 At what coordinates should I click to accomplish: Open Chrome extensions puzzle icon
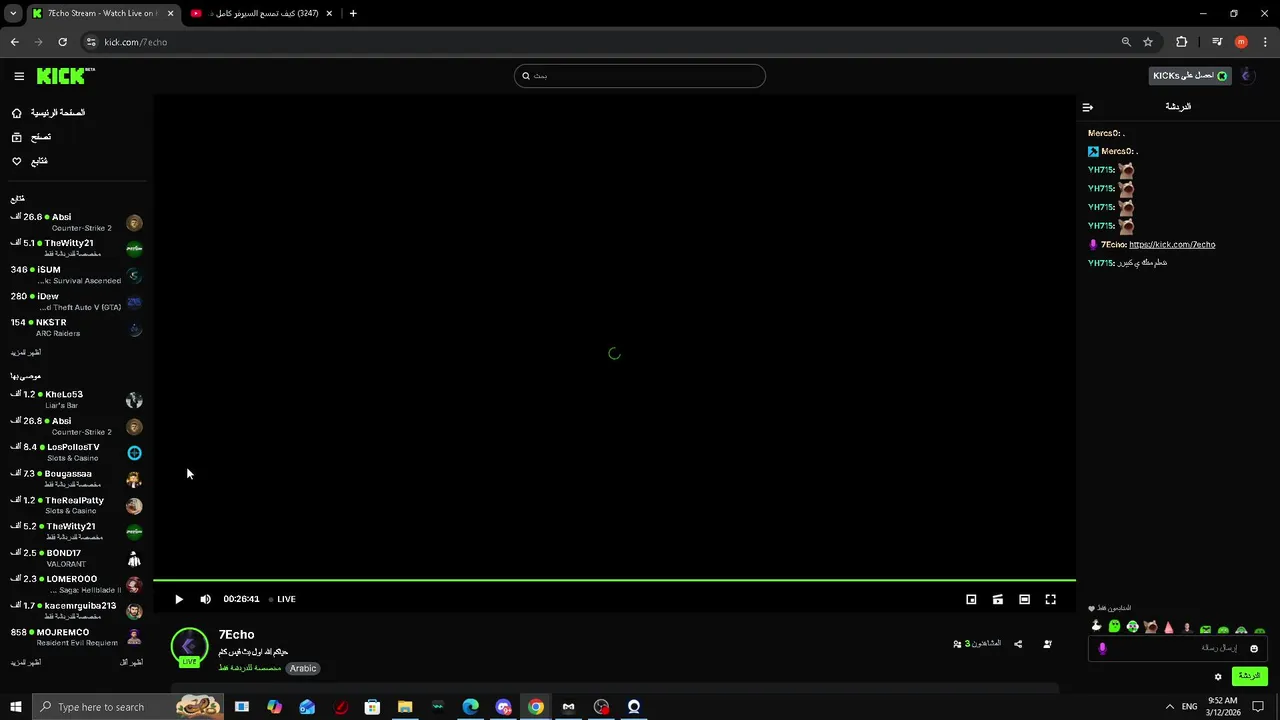1182,42
